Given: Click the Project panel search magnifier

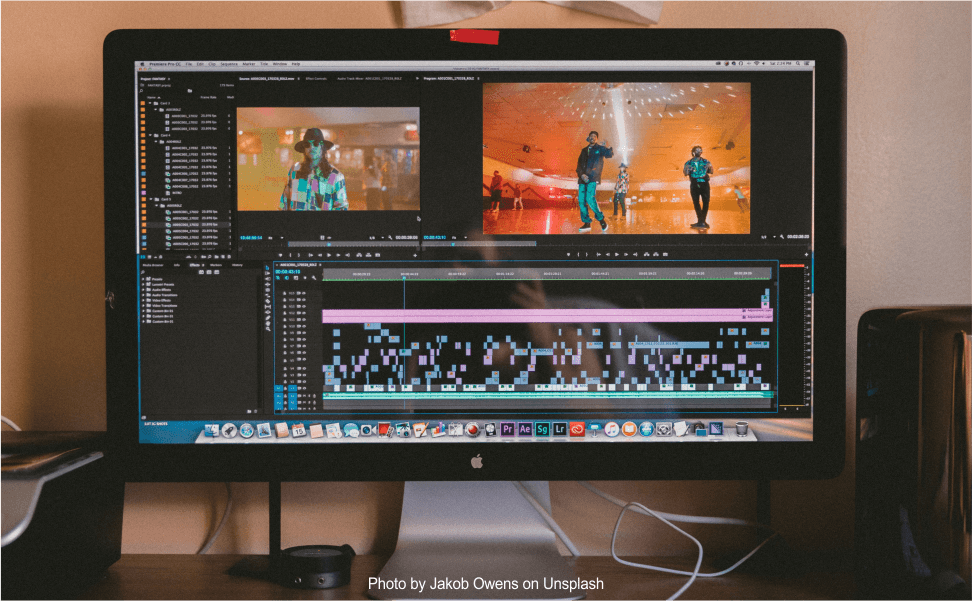Looking at the screenshot, I should (142, 91).
